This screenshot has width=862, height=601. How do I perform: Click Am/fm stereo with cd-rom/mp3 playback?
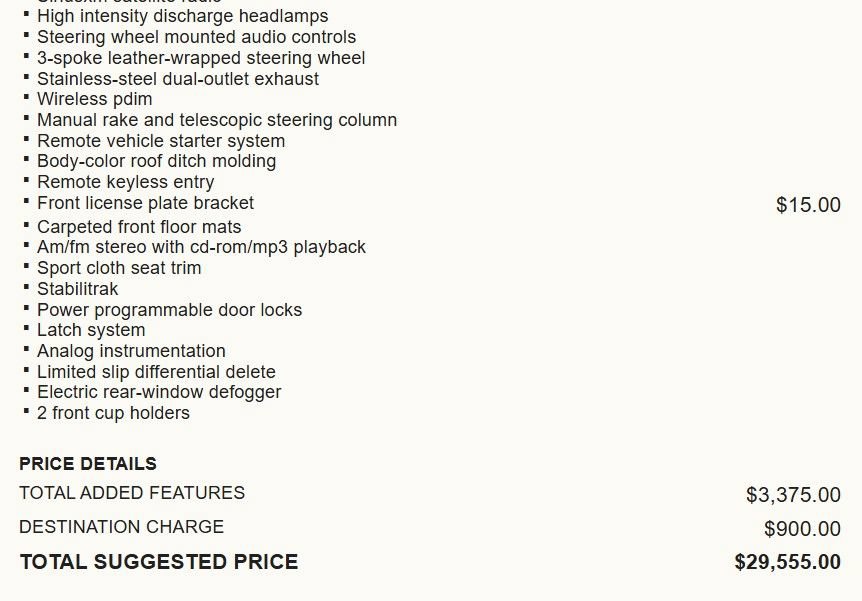[x=201, y=247]
